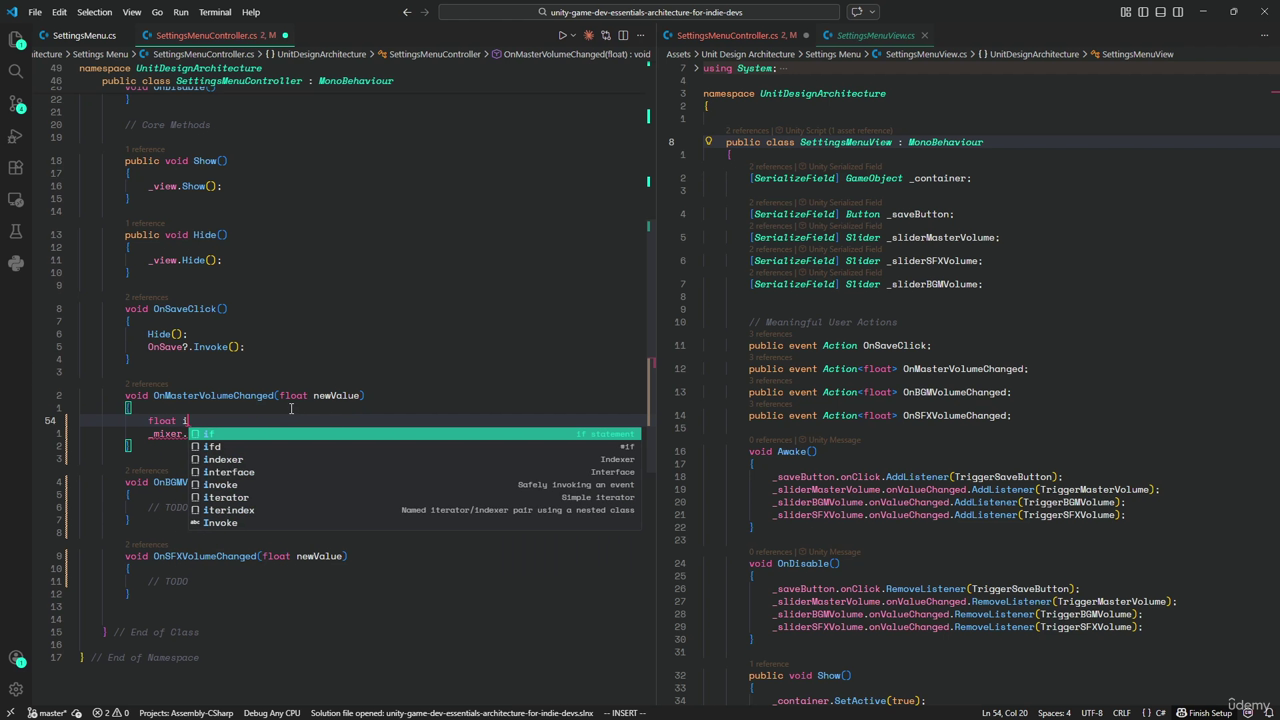The width and height of the screenshot is (1280, 720).
Task: Click the command center search box
Action: [x=639, y=12]
